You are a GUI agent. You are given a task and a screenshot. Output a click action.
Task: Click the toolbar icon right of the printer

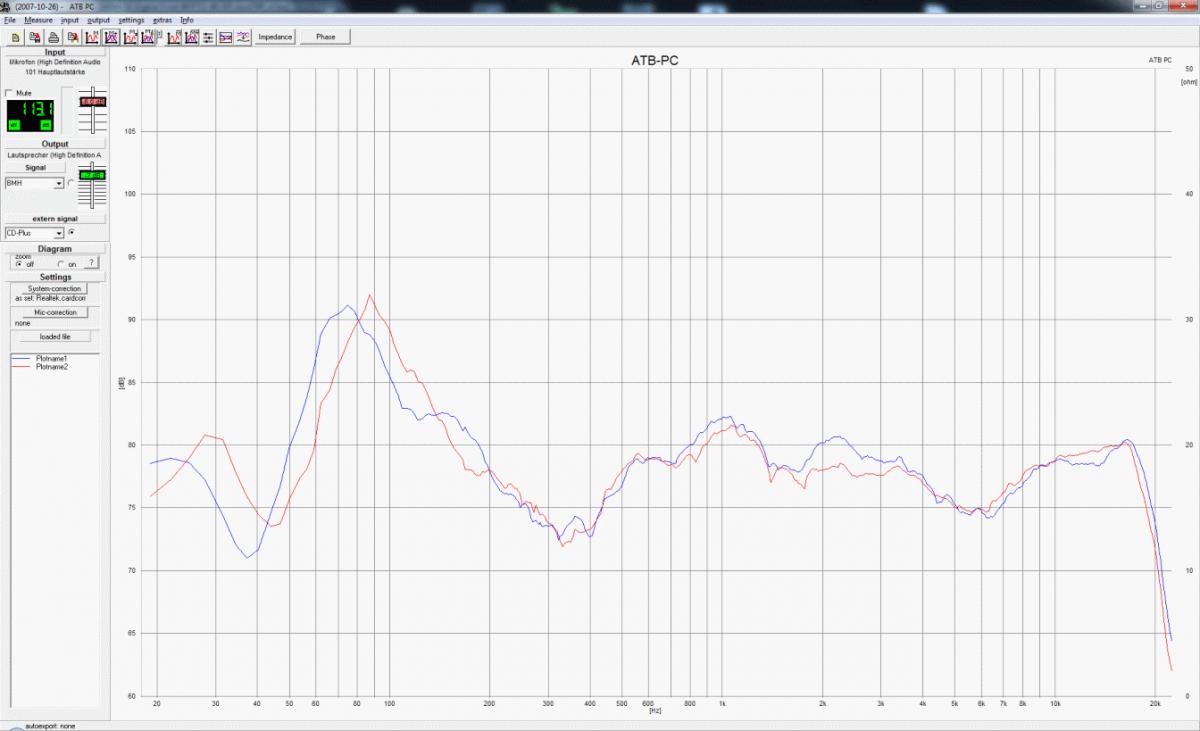click(73, 37)
